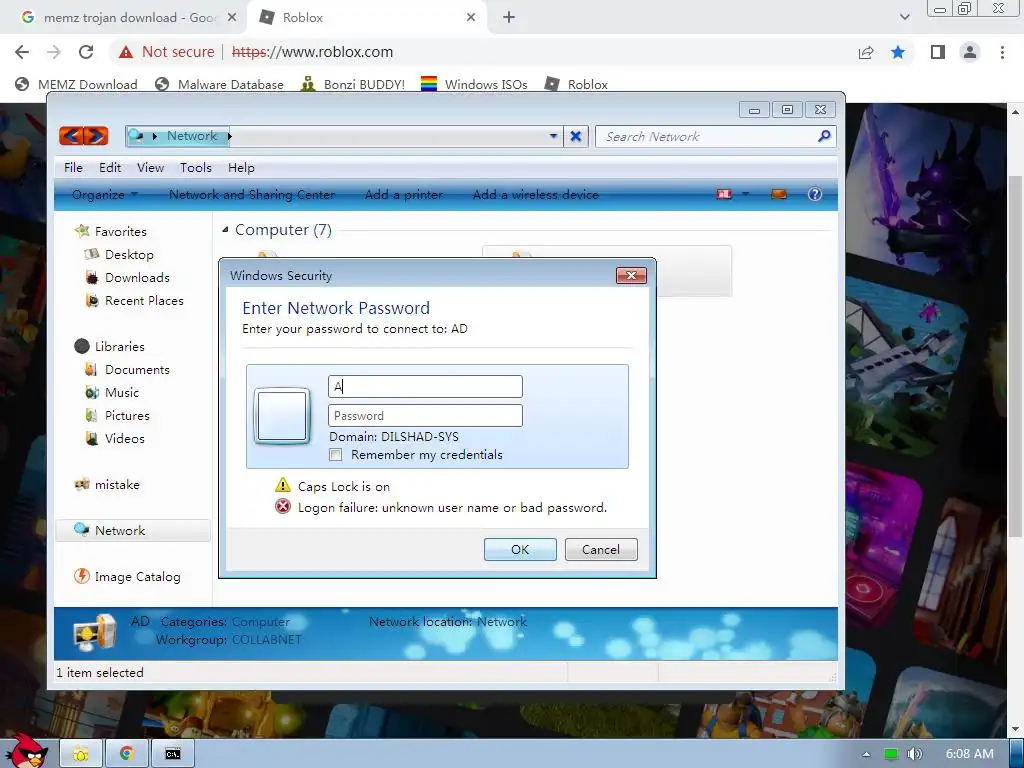Click the search magnifier icon in Search Network box
Viewport: 1024px width, 768px height.
click(824, 136)
